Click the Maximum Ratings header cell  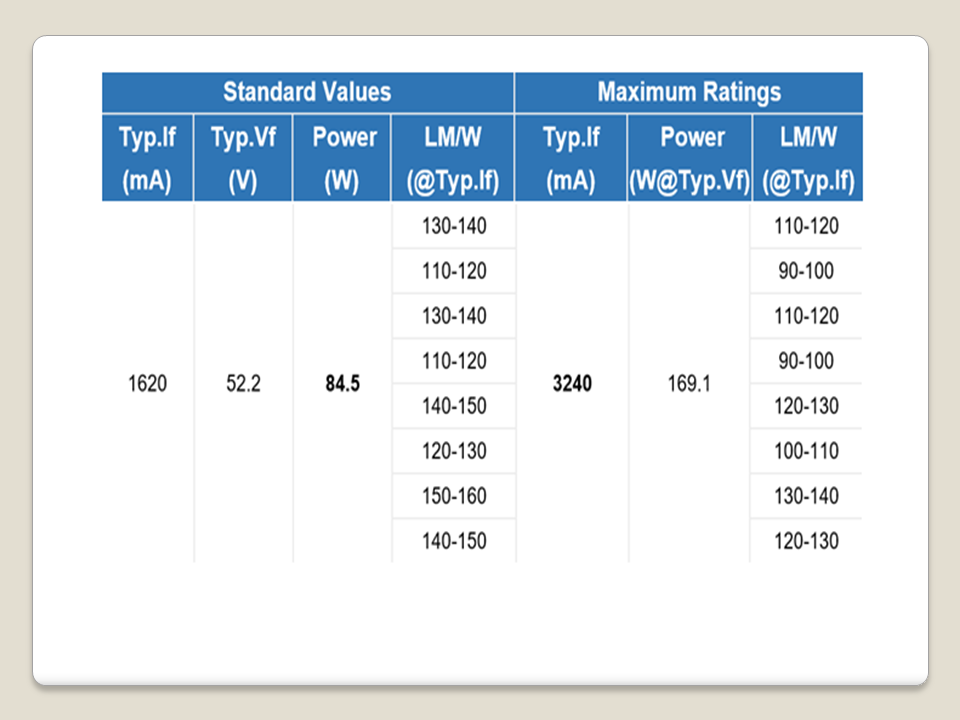(x=688, y=92)
